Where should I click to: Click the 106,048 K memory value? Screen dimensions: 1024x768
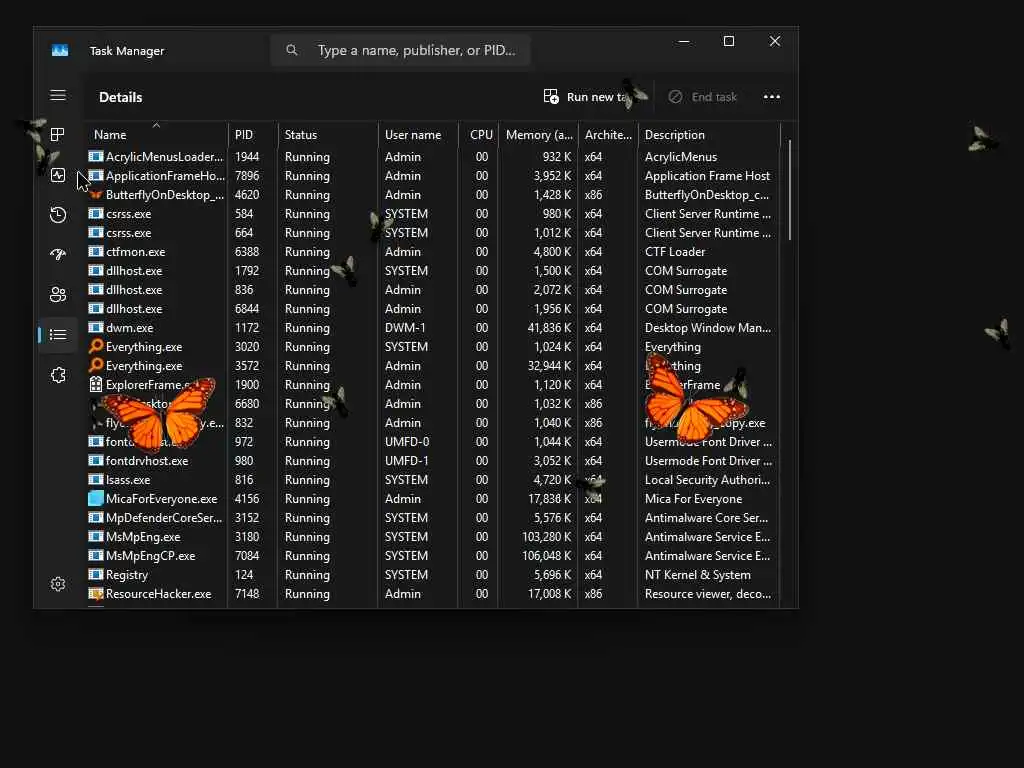click(547, 556)
